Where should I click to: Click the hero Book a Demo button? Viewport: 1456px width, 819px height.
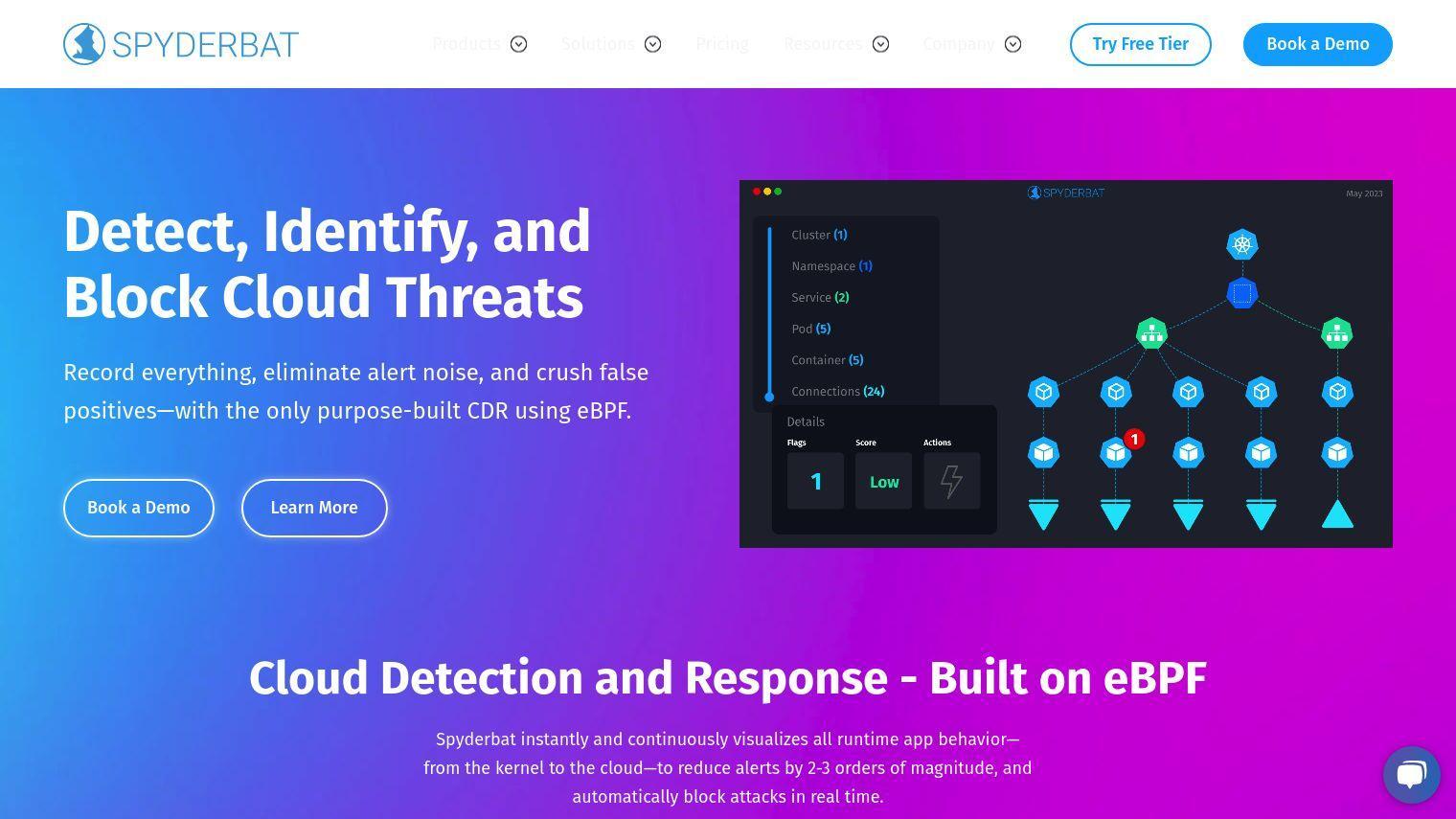[139, 508]
